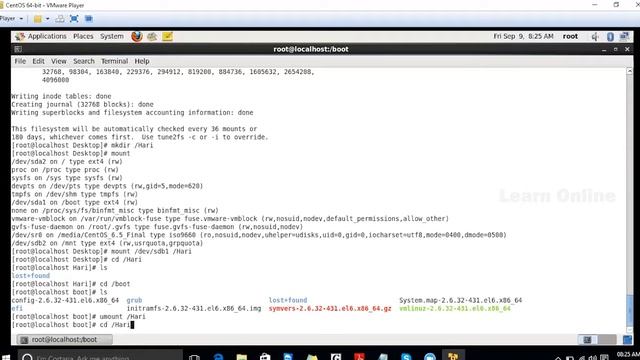
Task: Click config-2.6.32-431.el6.x86_64 text
Action: point(65,300)
